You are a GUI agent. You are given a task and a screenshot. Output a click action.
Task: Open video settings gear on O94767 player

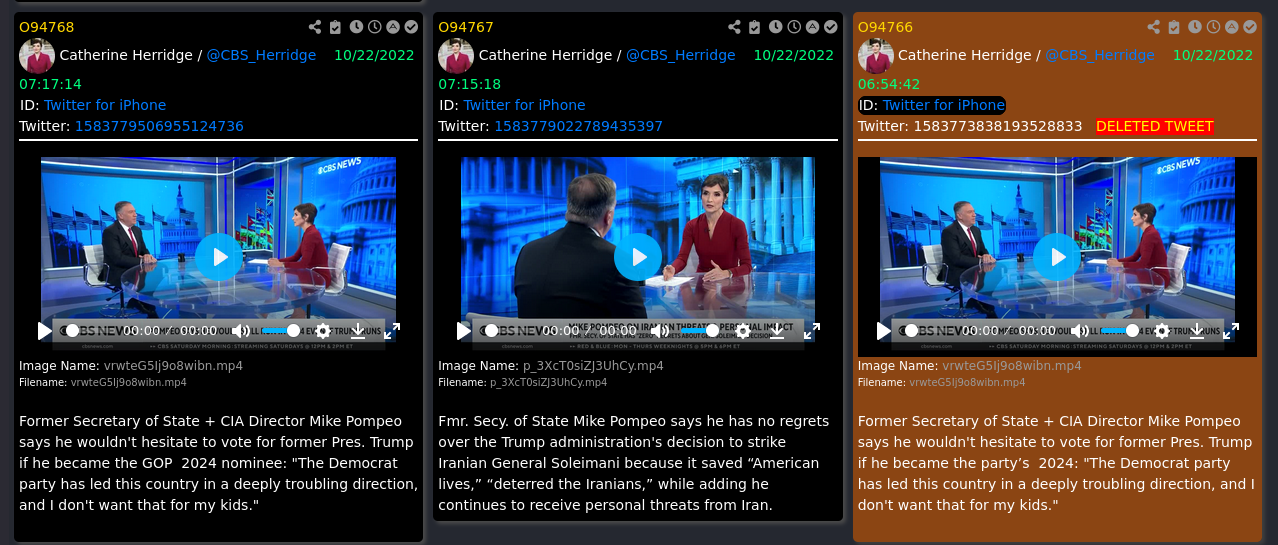[x=743, y=330]
